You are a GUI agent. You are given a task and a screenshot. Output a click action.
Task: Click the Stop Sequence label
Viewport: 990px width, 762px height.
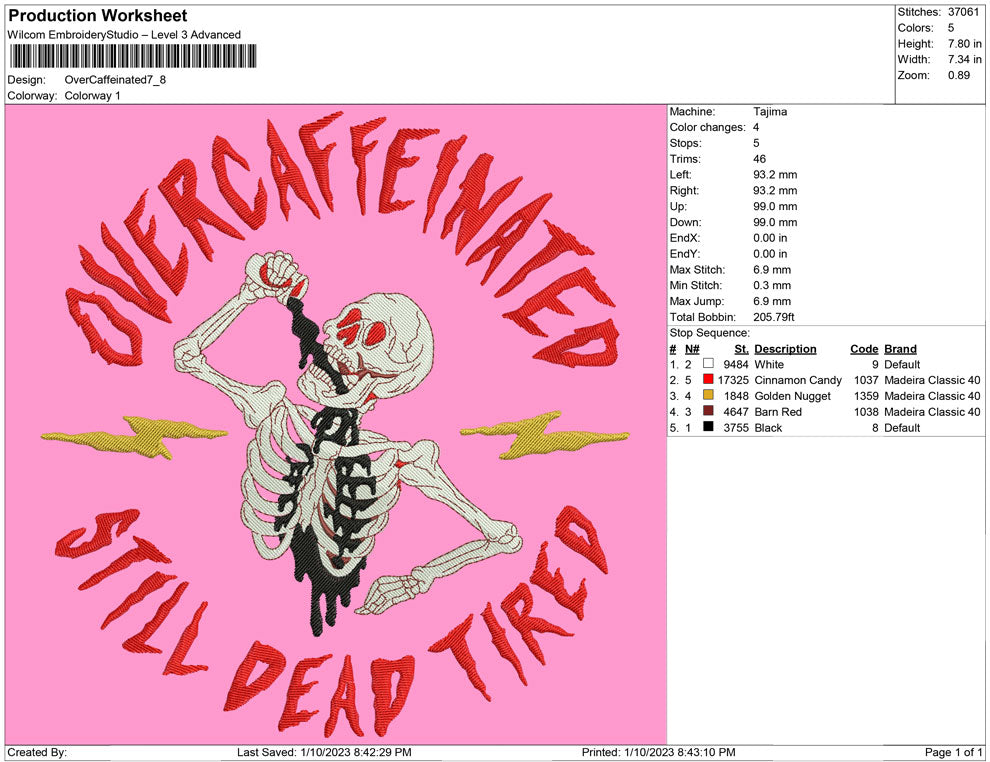[709, 333]
